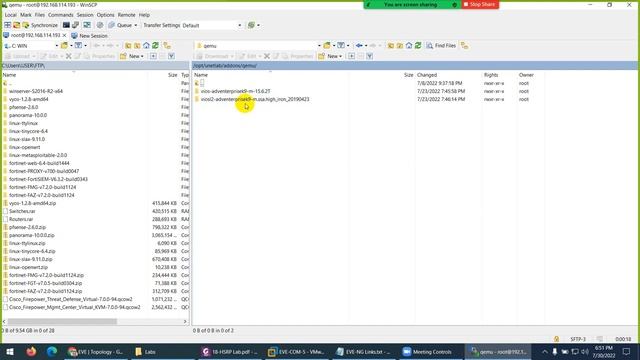
Task: Select the viosl2-adventerprisek9-m.ssa.high_iron remote folder
Action: (x=255, y=99)
